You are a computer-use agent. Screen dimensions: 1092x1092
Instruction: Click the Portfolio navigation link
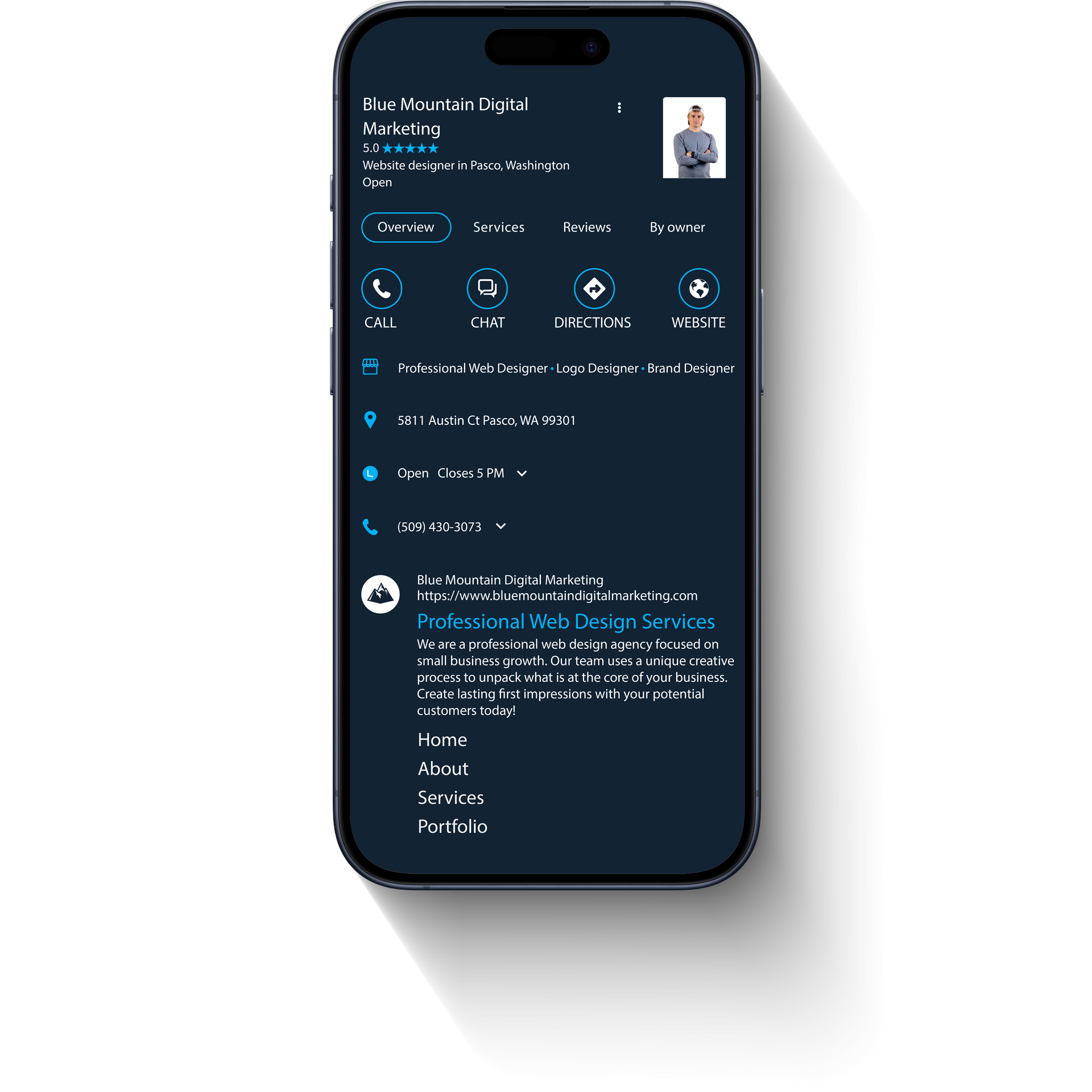pos(452,825)
